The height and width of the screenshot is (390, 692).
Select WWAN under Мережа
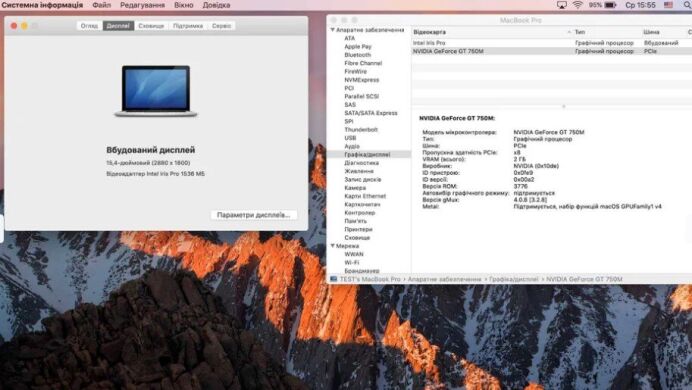pyautogui.click(x=354, y=255)
